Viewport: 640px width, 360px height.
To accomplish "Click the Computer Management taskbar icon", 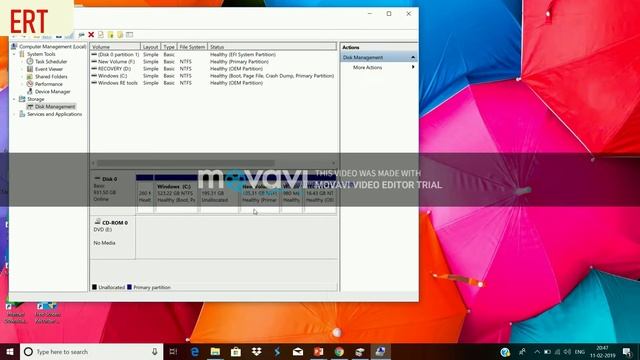I will 380,352.
